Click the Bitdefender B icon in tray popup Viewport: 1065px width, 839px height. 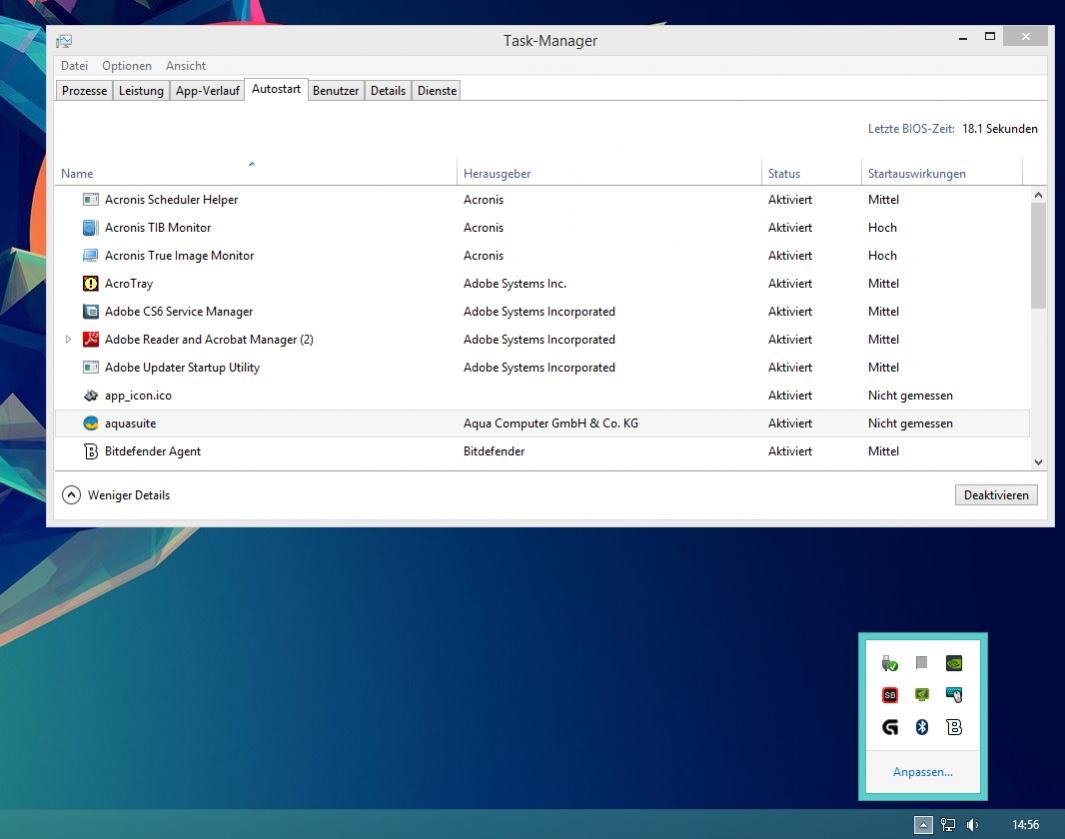(954, 727)
